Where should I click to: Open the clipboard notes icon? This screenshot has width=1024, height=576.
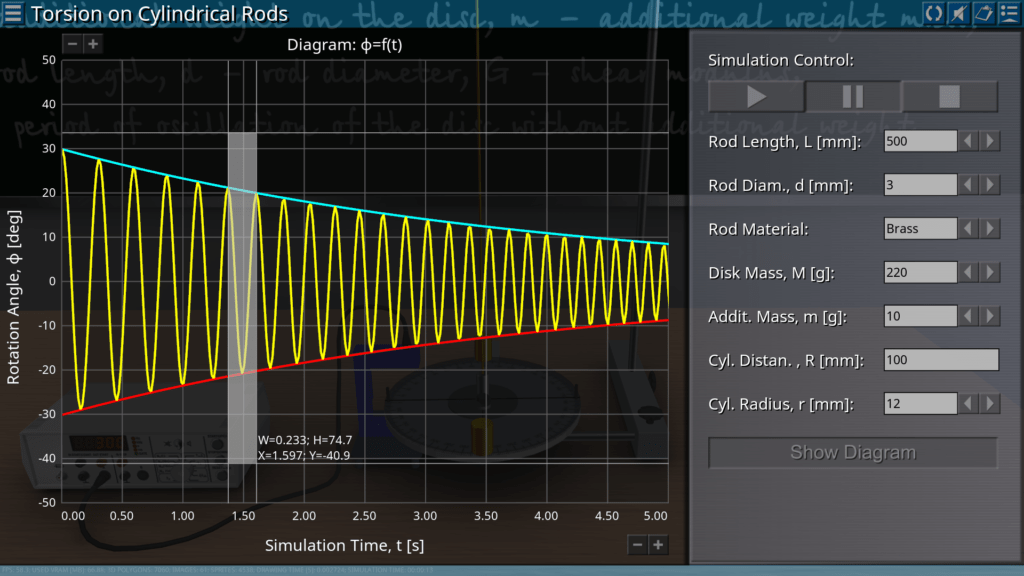pyautogui.click(x=983, y=13)
